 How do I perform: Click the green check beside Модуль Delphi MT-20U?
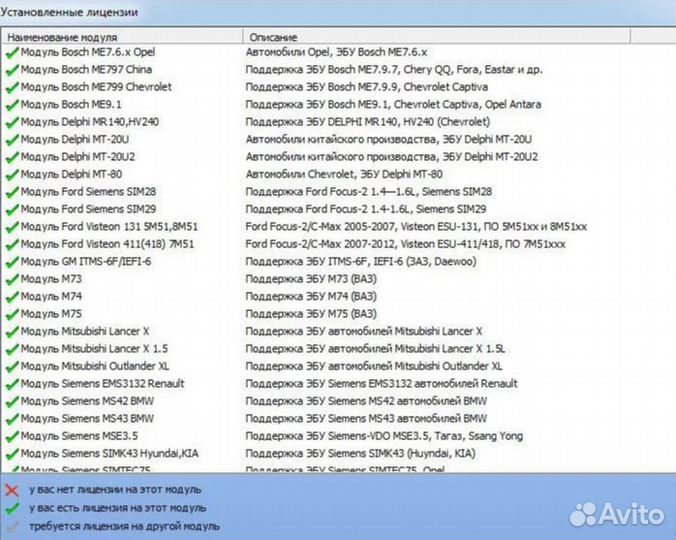pyautogui.click(x=12, y=140)
